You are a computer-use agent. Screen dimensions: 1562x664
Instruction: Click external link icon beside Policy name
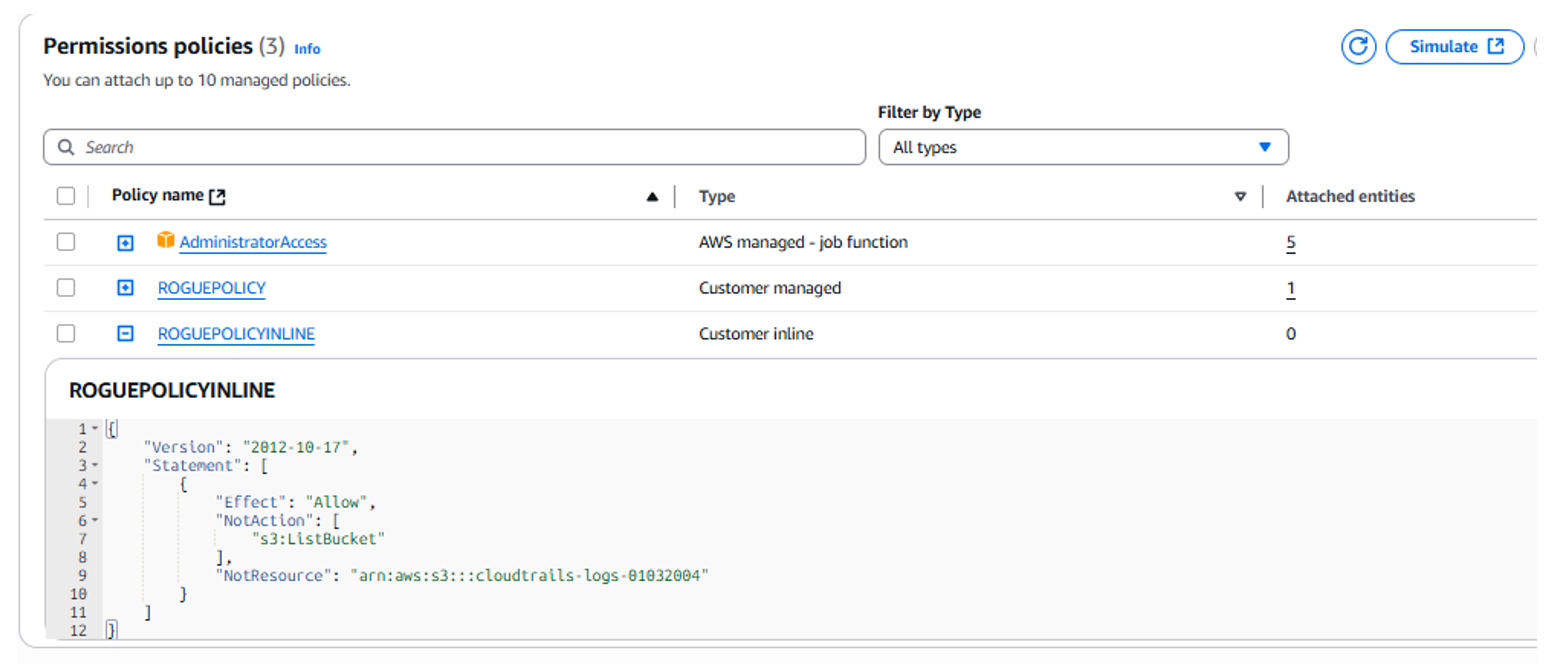click(x=217, y=197)
